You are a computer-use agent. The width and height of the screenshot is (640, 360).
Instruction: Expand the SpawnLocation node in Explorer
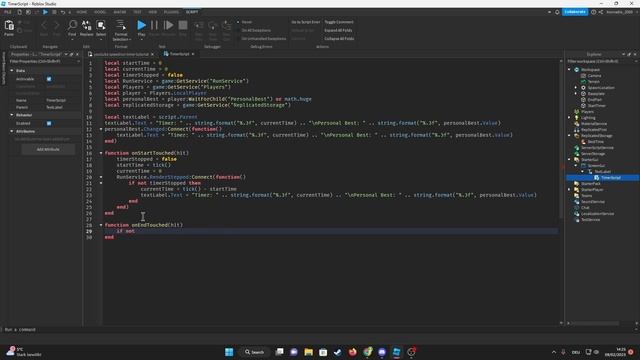[576, 88]
